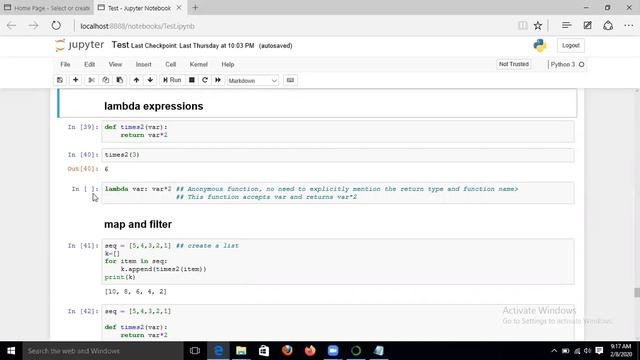The height and width of the screenshot is (360, 640).
Task: Make a web note icon
Action: click(587, 25)
